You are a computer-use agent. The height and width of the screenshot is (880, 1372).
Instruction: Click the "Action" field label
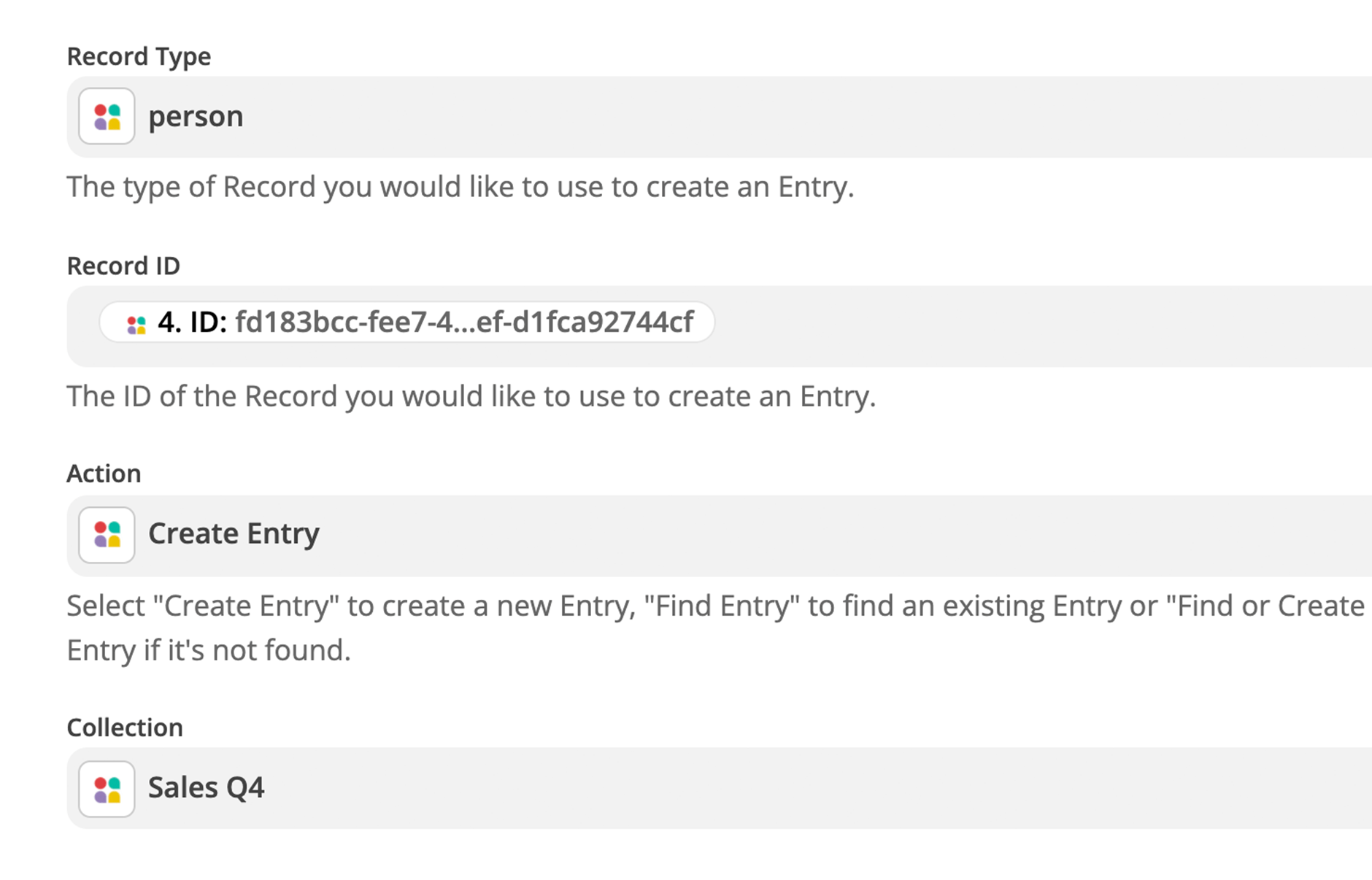pos(104,474)
